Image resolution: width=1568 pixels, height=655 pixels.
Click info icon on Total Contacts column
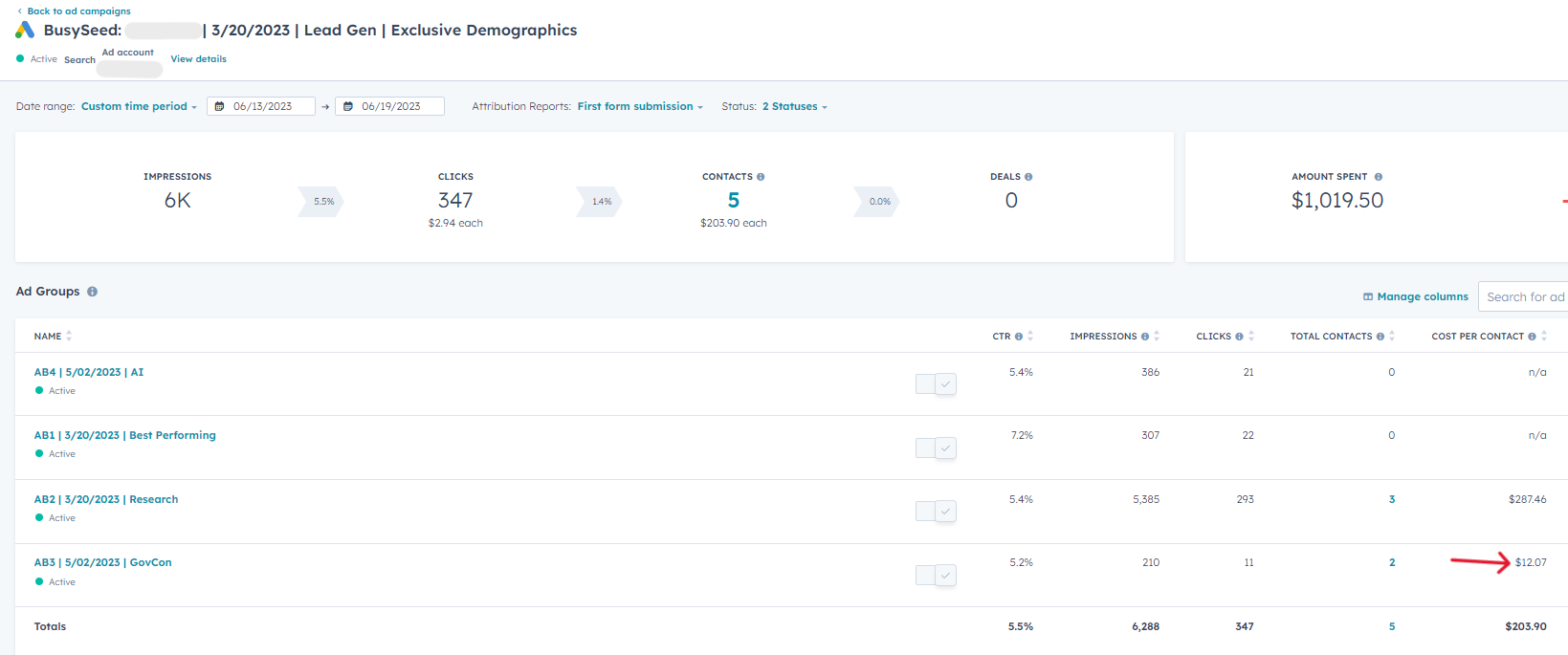click(1380, 337)
